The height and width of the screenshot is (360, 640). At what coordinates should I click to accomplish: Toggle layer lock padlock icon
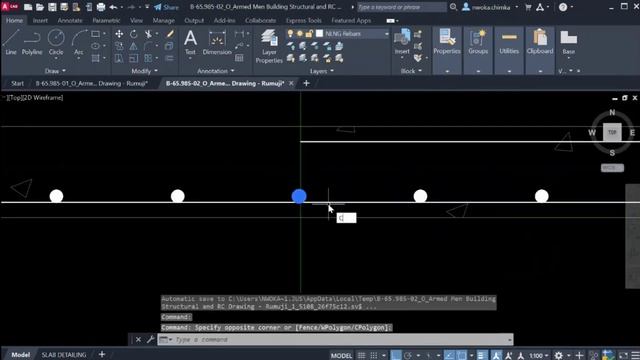coord(309,34)
